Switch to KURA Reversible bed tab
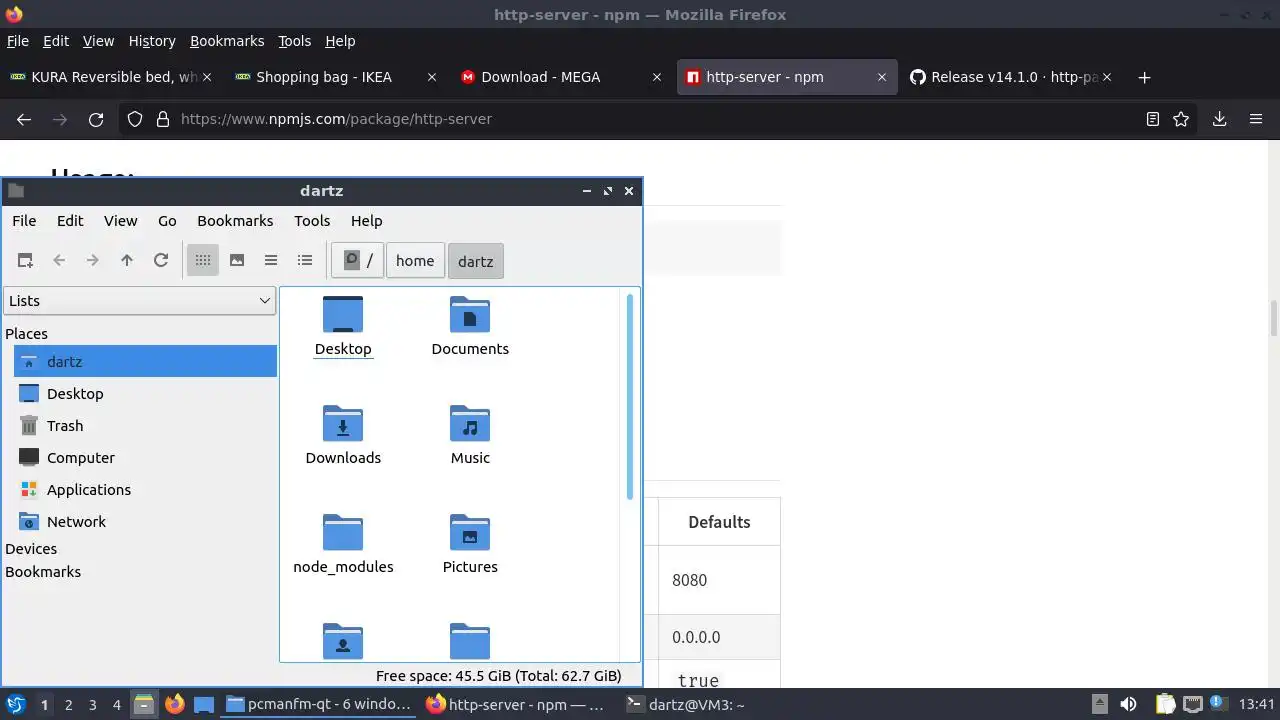Image resolution: width=1280 pixels, height=720 pixels. [112, 77]
